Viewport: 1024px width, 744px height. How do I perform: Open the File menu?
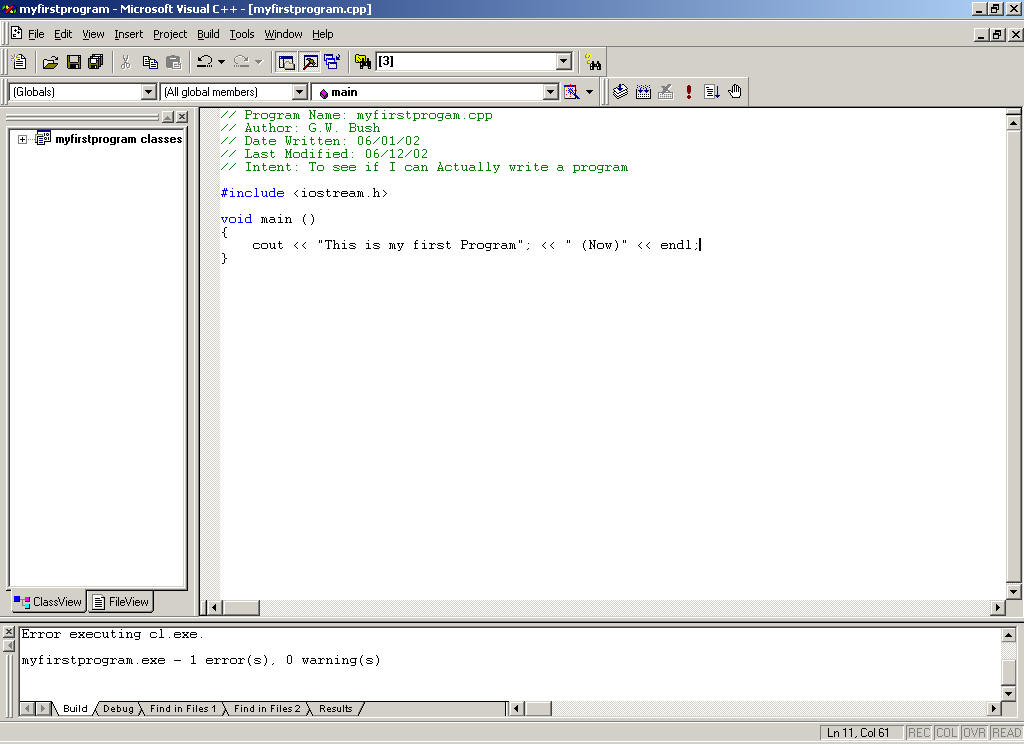coord(36,34)
